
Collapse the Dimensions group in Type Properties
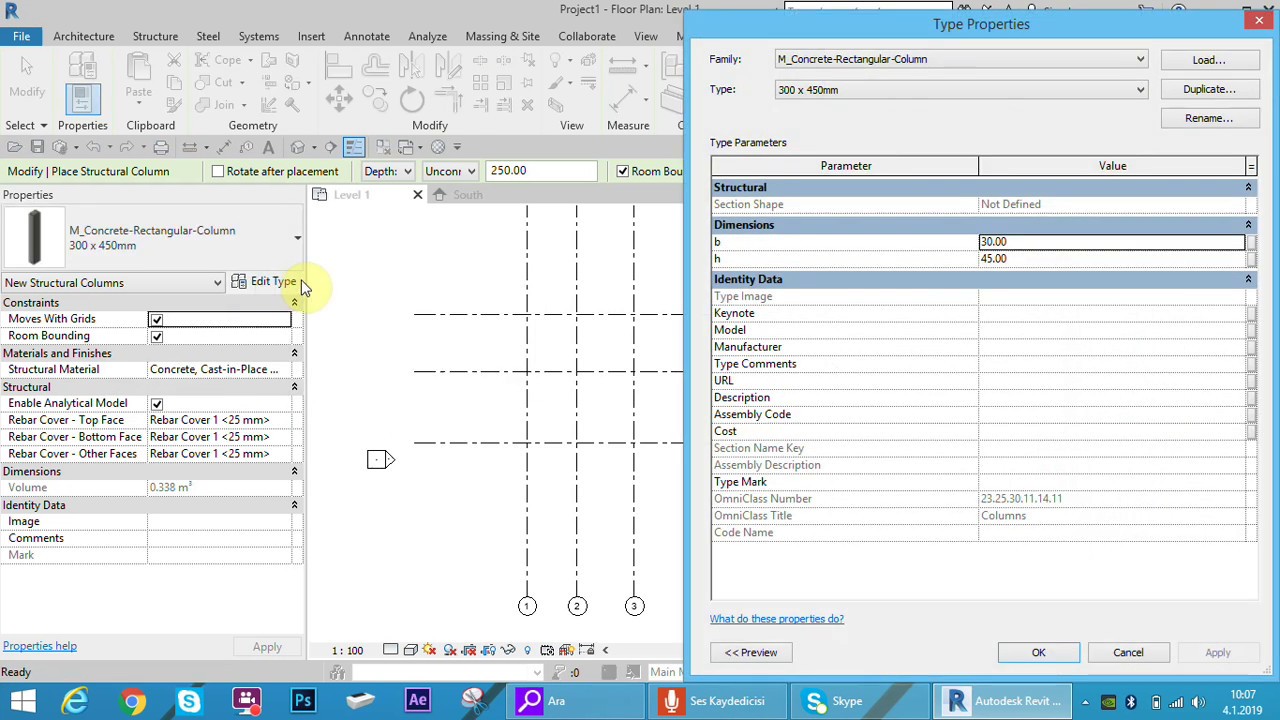pyautogui.click(x=1248, y=225)
